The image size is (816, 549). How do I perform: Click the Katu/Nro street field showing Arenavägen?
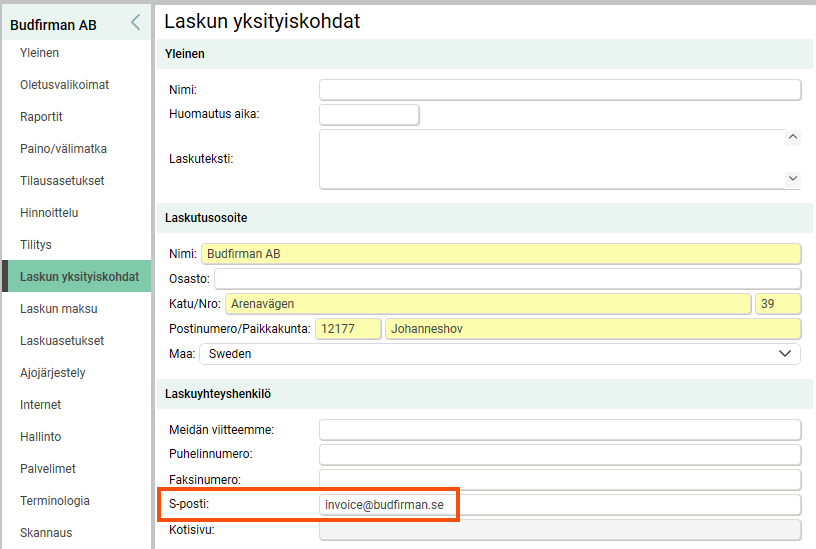click(488, 304)
